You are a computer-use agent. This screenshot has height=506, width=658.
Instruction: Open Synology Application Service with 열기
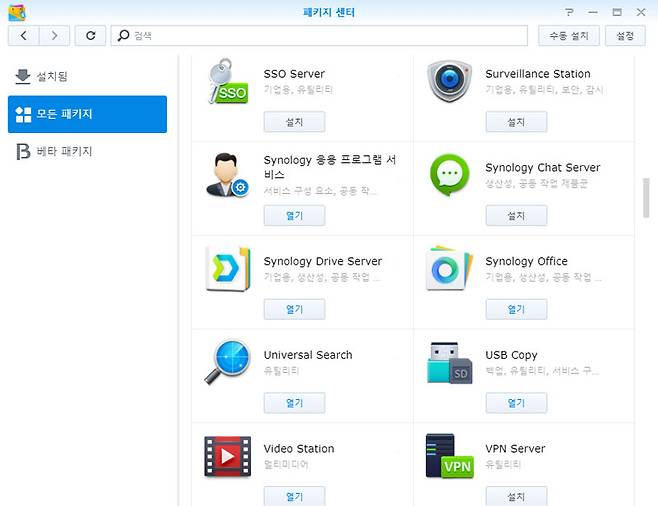(294, 215)
